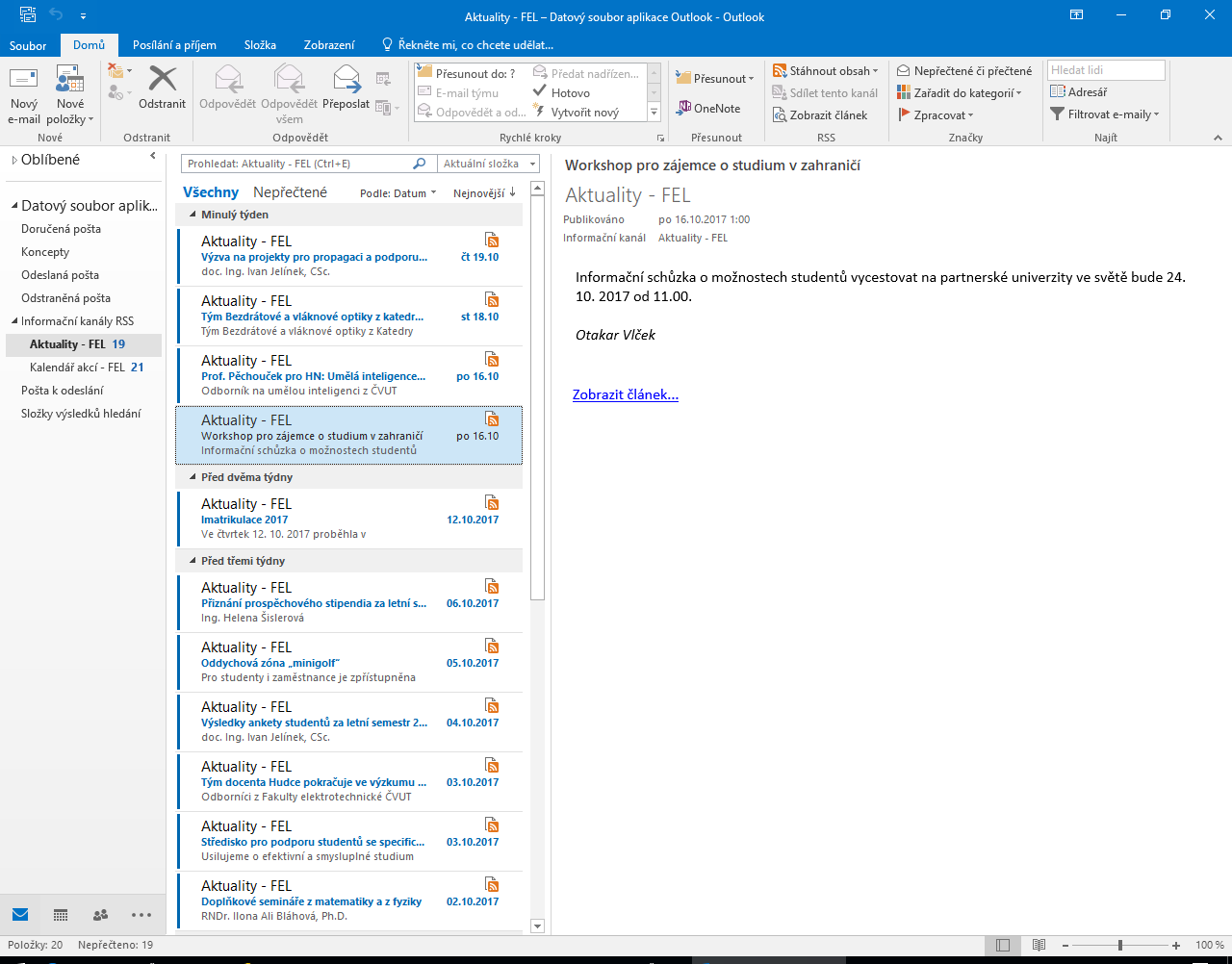Click the Nový e-mail icon

click(23, 81)
